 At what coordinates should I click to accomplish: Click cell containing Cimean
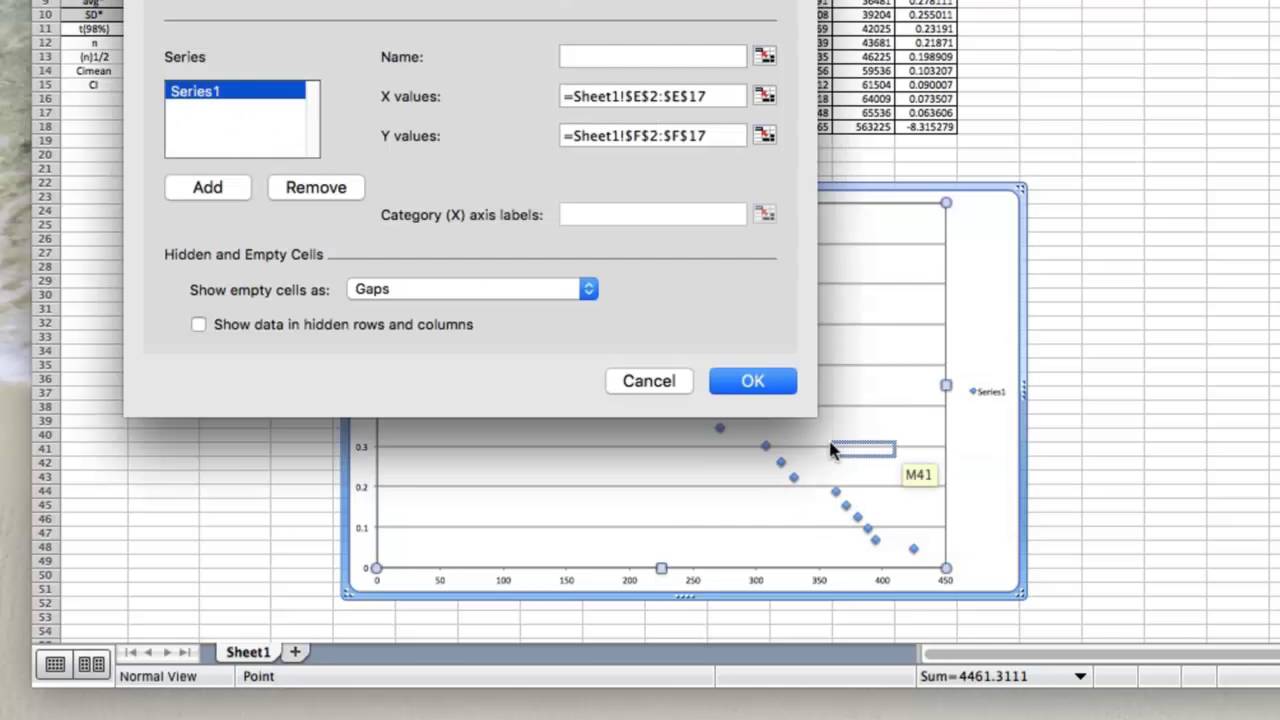pyautogui.click(x=94, y=71)
